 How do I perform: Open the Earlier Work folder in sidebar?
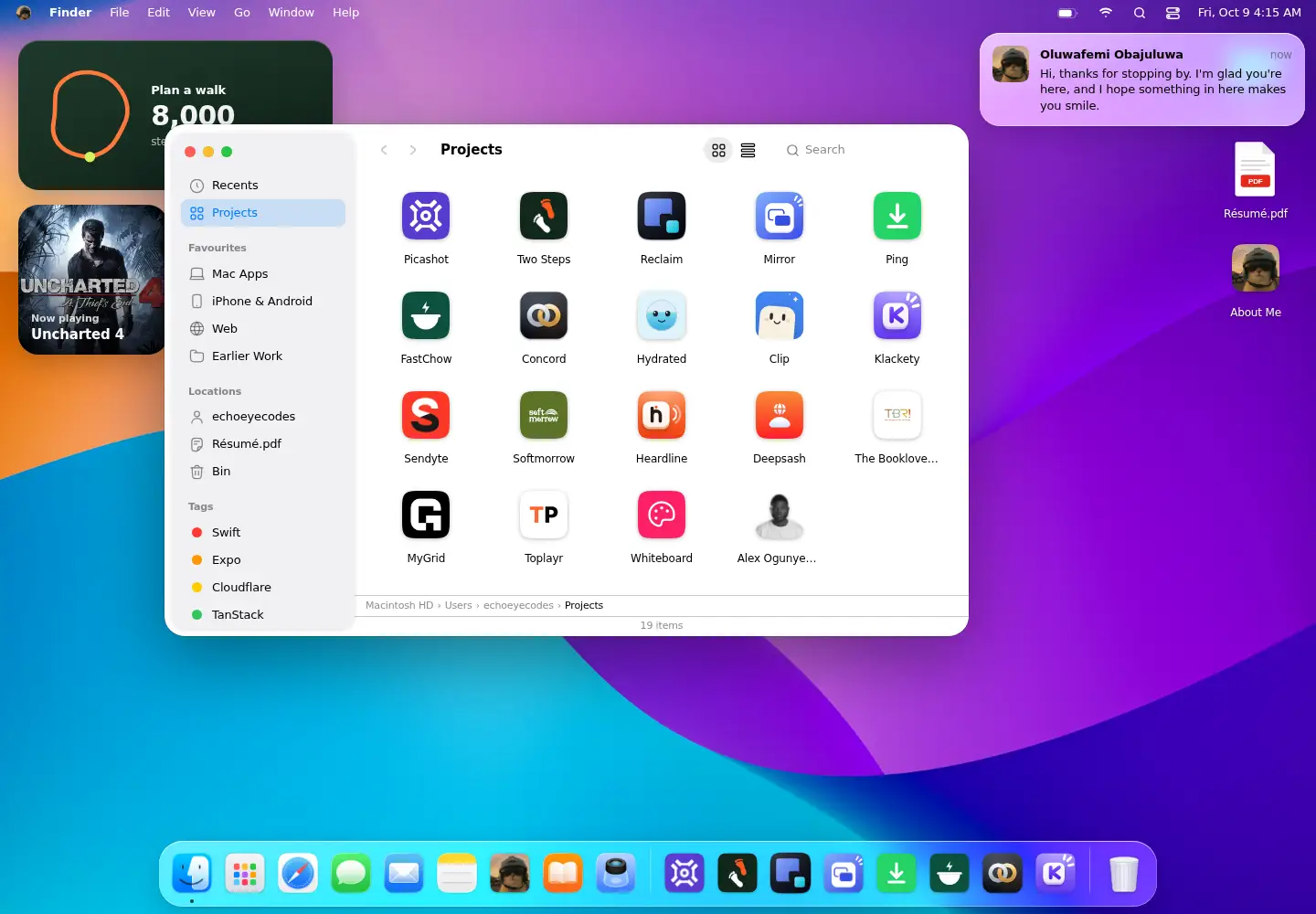(x=263, y=356)
